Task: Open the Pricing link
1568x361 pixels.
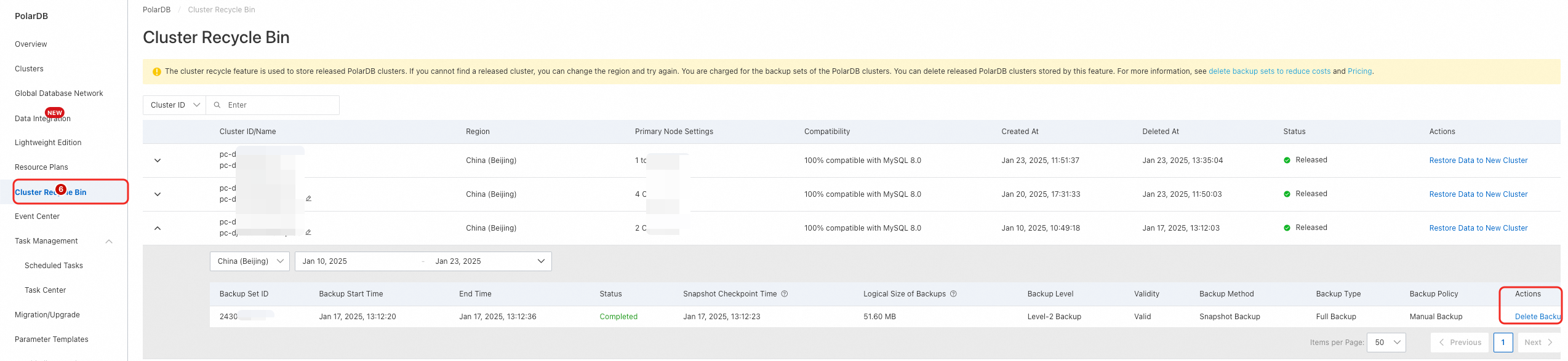Action: (x=1359, y=71)
